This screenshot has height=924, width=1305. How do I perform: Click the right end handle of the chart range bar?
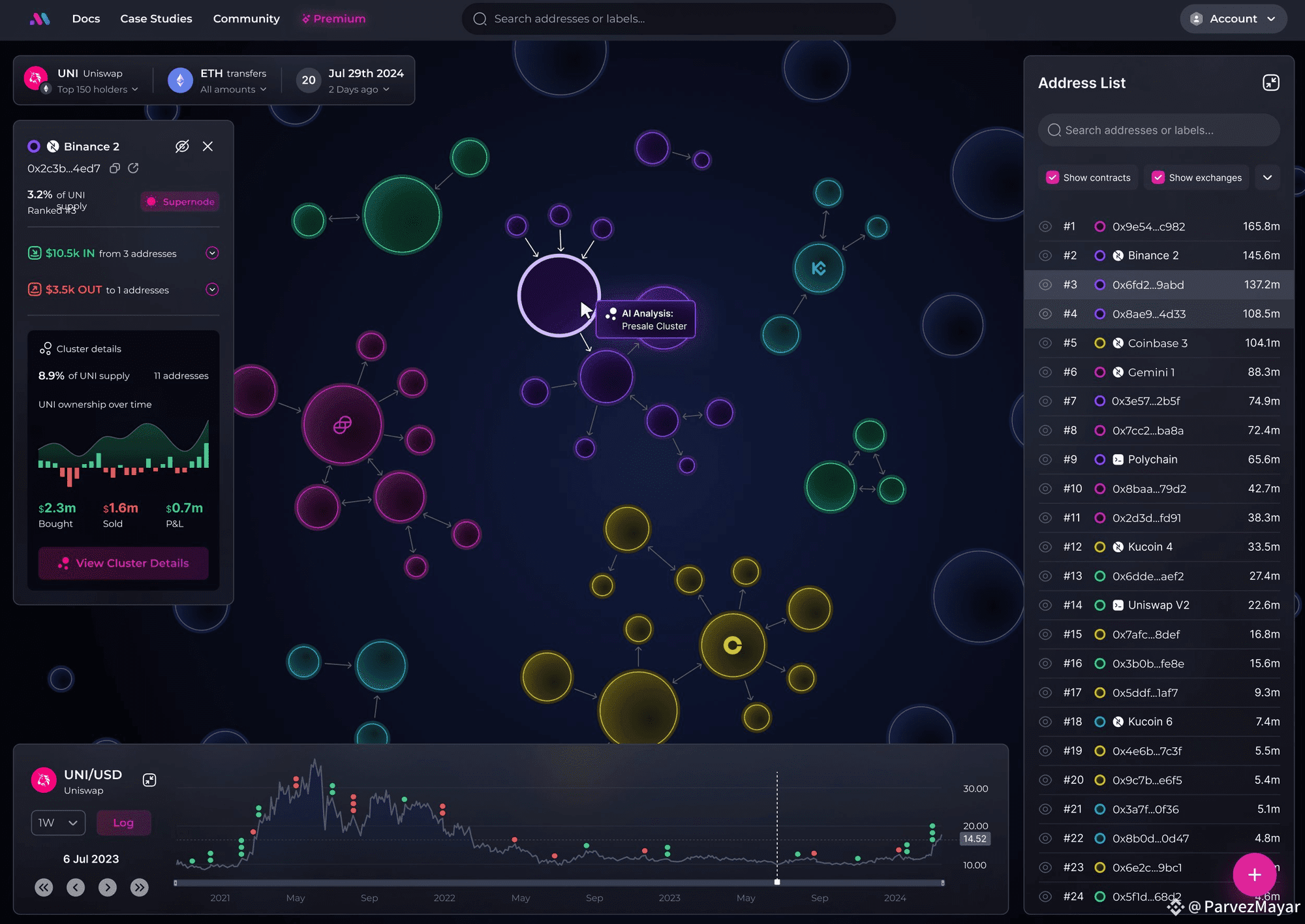click(x=942, y=883)
